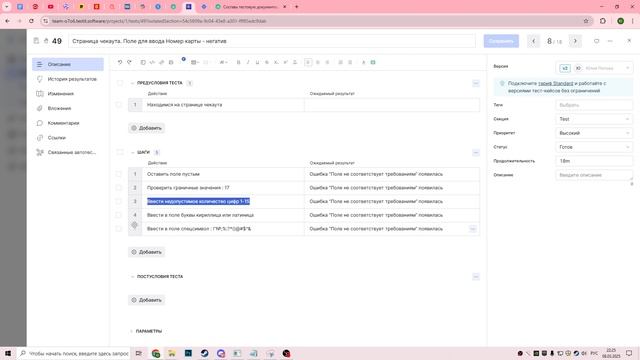Open test case comments icon in header
This screenshot has height=360, width=640.
(596, 41)
